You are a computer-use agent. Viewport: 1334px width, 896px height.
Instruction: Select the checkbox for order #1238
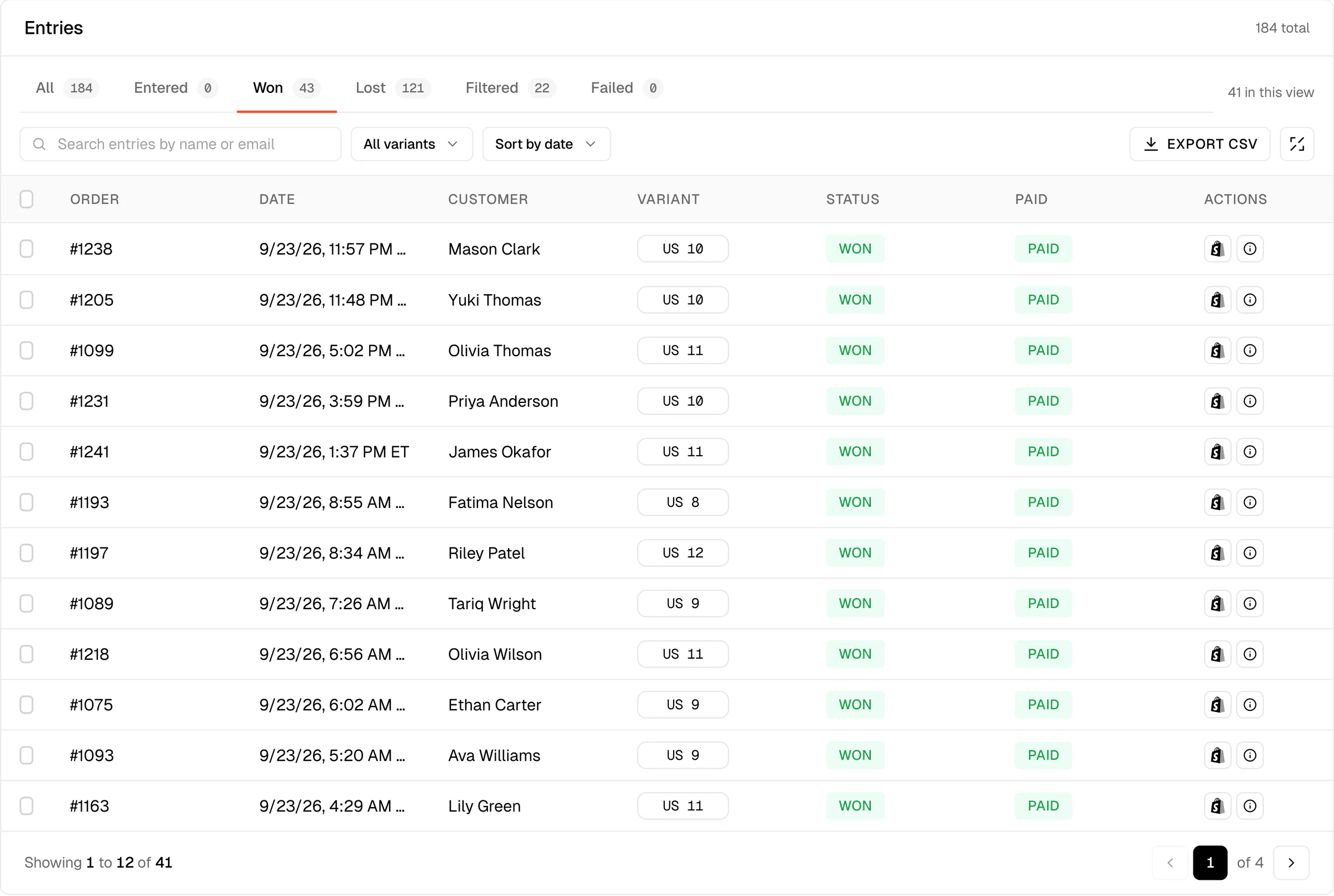(26, 248)
